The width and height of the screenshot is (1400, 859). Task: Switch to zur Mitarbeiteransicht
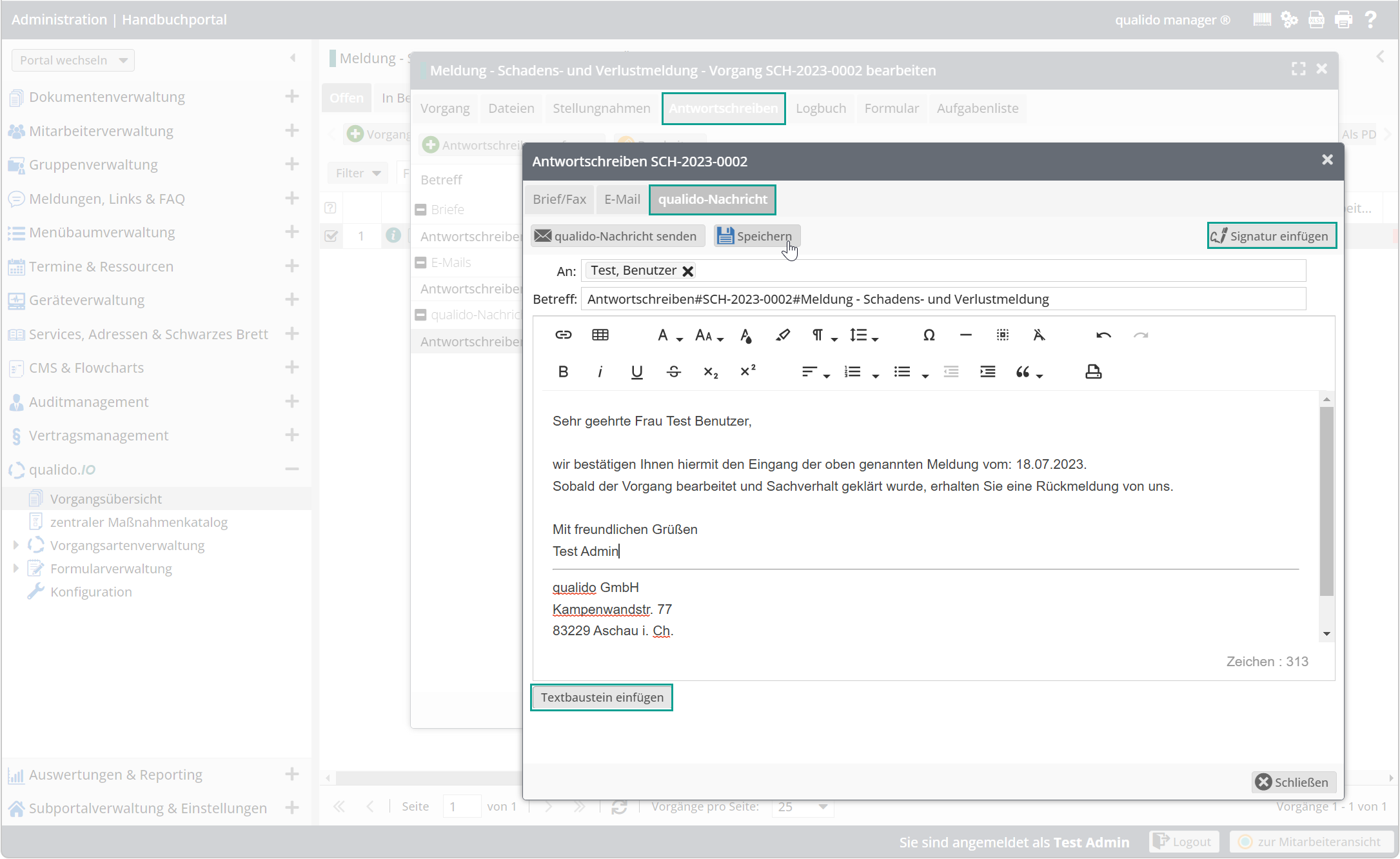(x=1312, y=842)
